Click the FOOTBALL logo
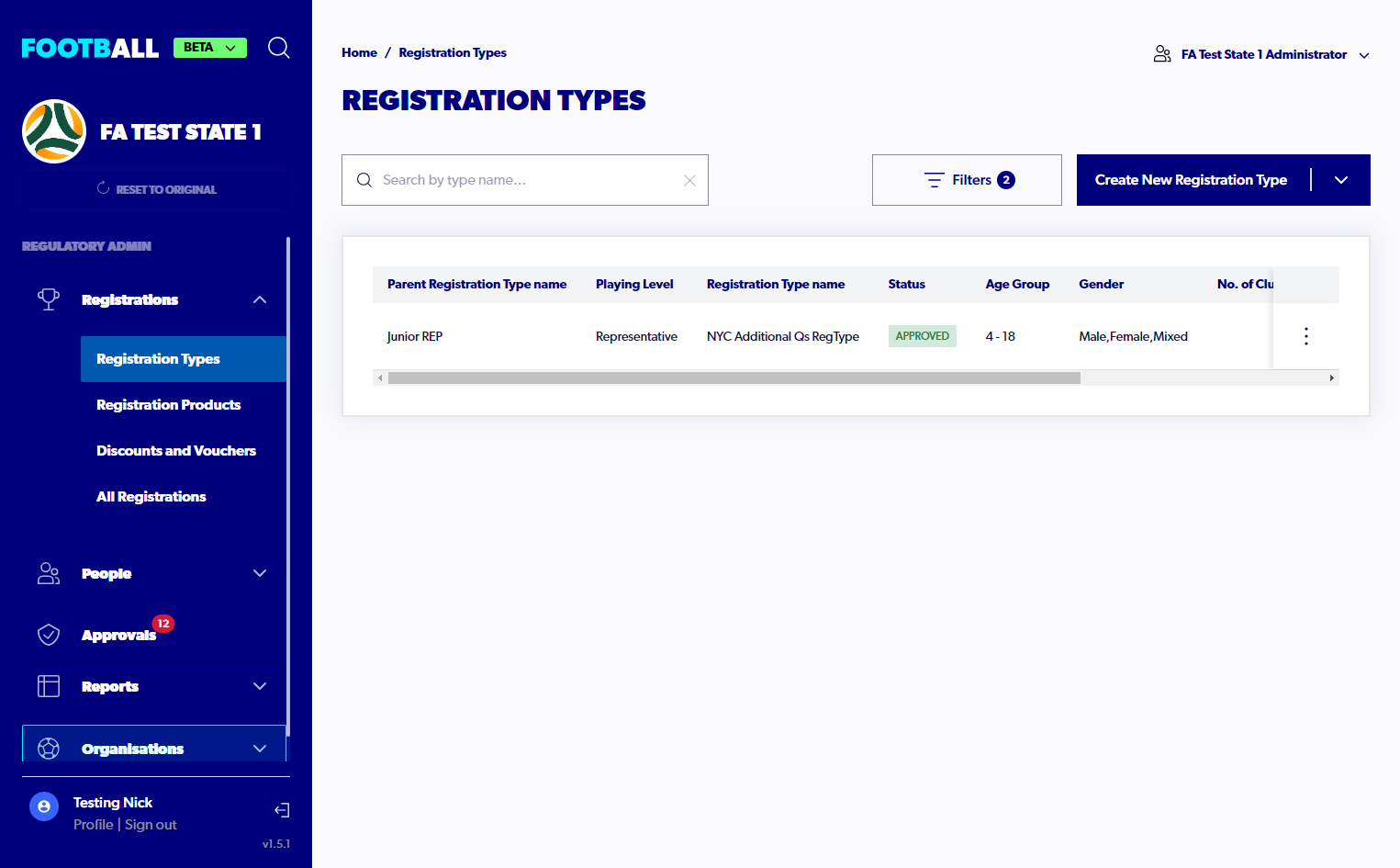Image resolution: width=1400 pixels, height=868 pixels. click(x=90, y=48)
